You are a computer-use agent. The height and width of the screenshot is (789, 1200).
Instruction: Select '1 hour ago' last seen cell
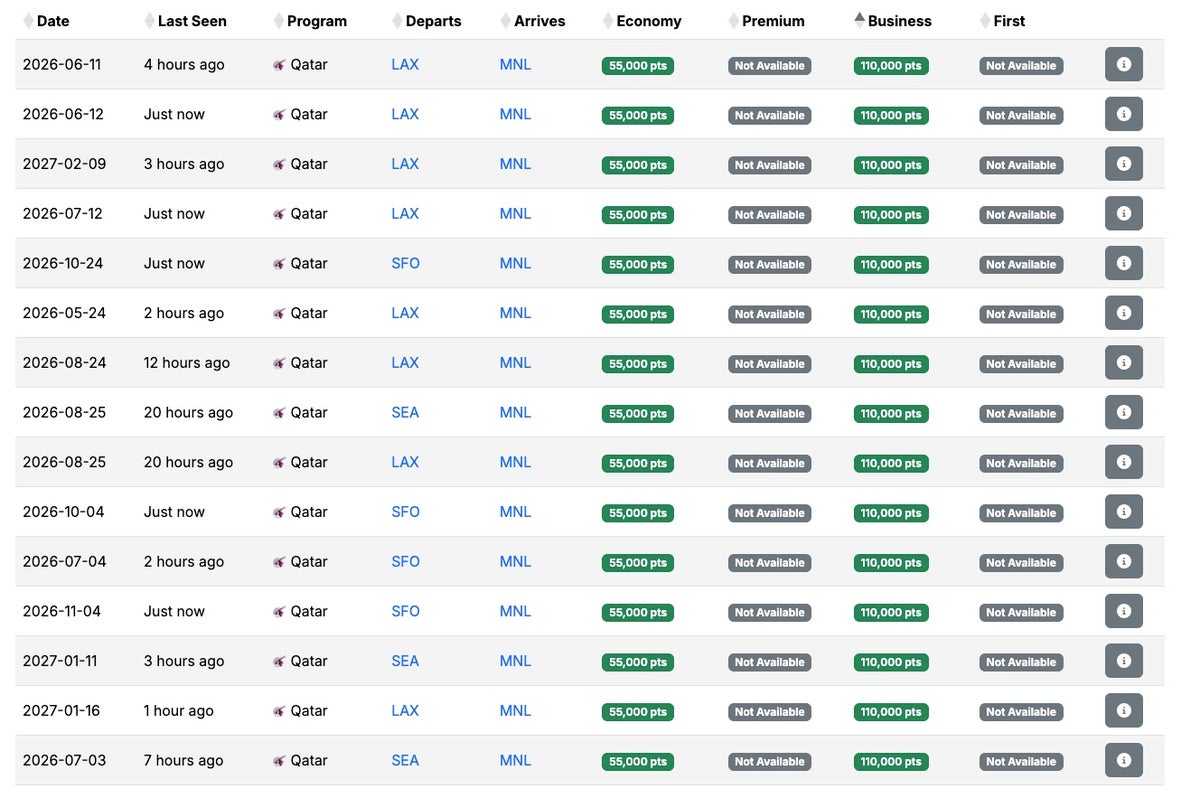(179, 710)
